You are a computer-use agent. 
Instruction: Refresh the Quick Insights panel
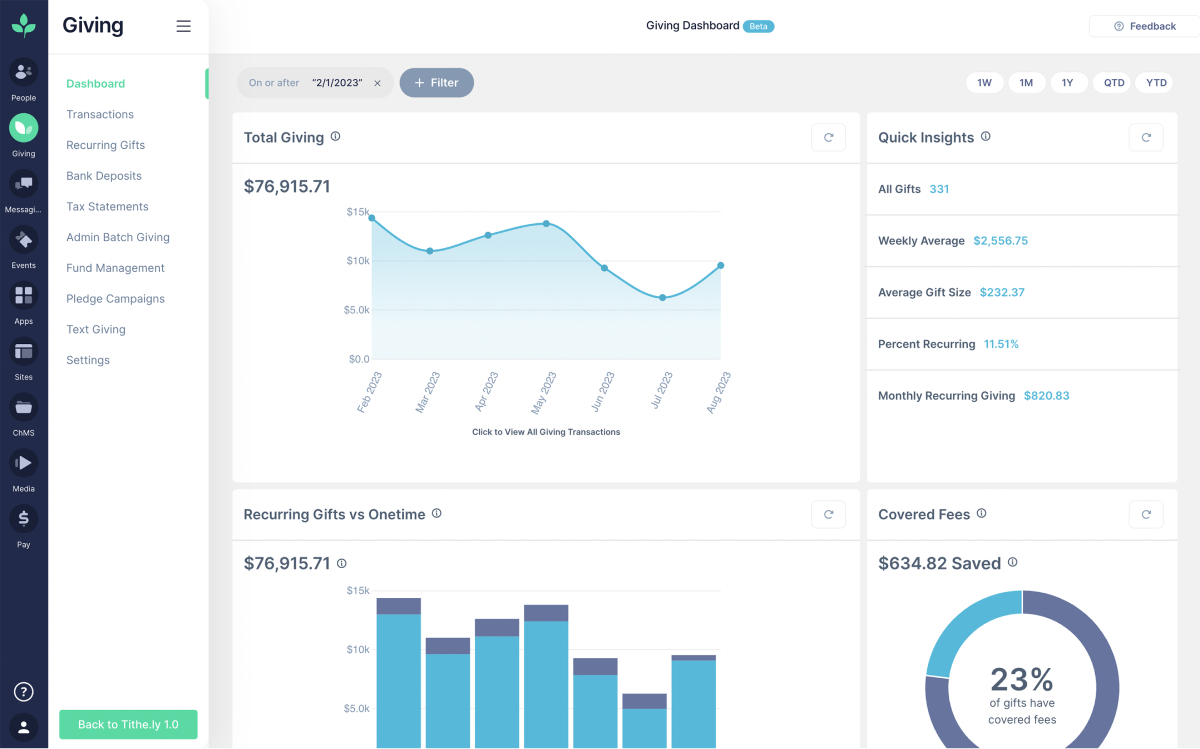[1145, 137]
